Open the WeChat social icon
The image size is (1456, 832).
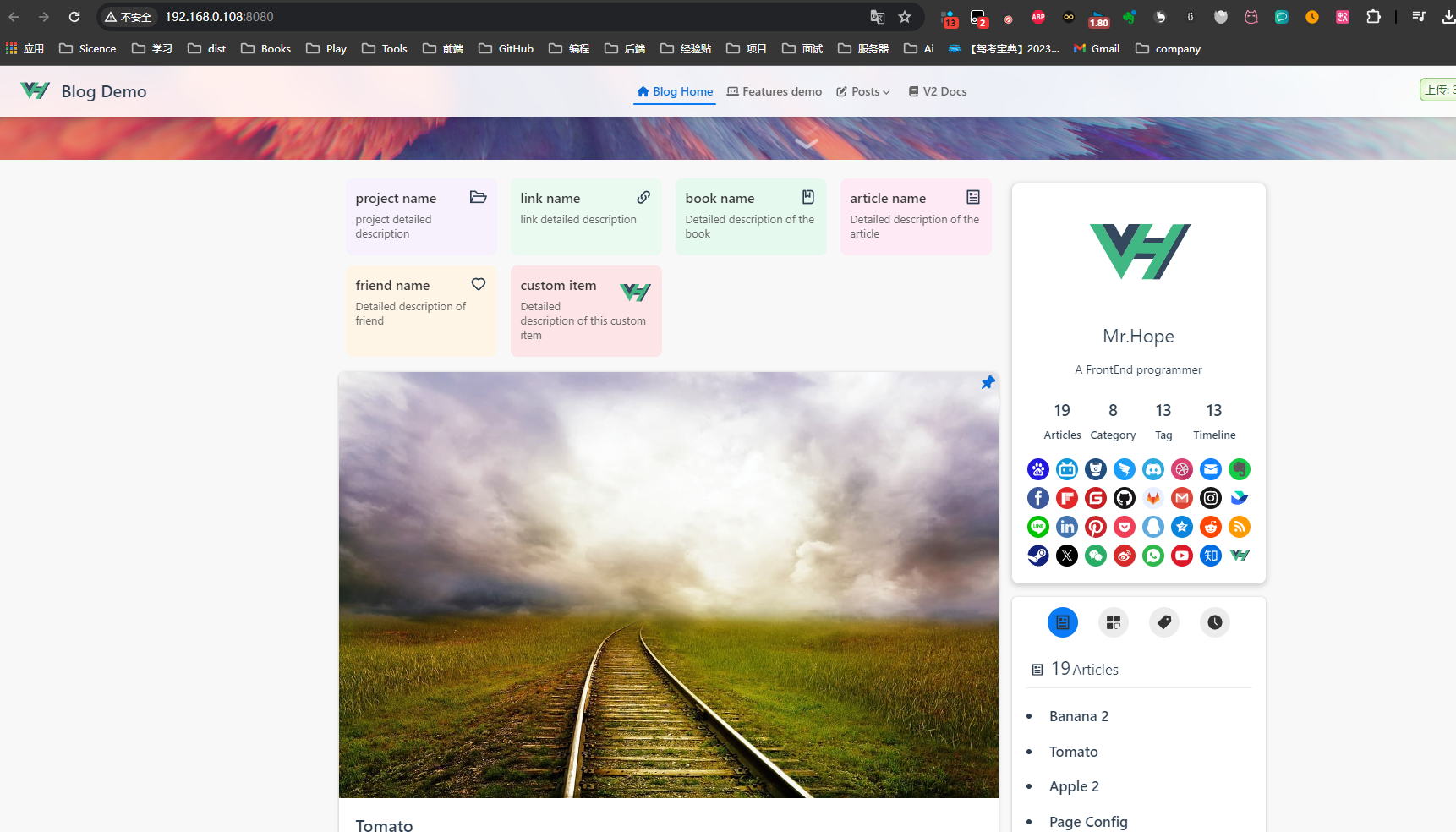click(1096, 556)
